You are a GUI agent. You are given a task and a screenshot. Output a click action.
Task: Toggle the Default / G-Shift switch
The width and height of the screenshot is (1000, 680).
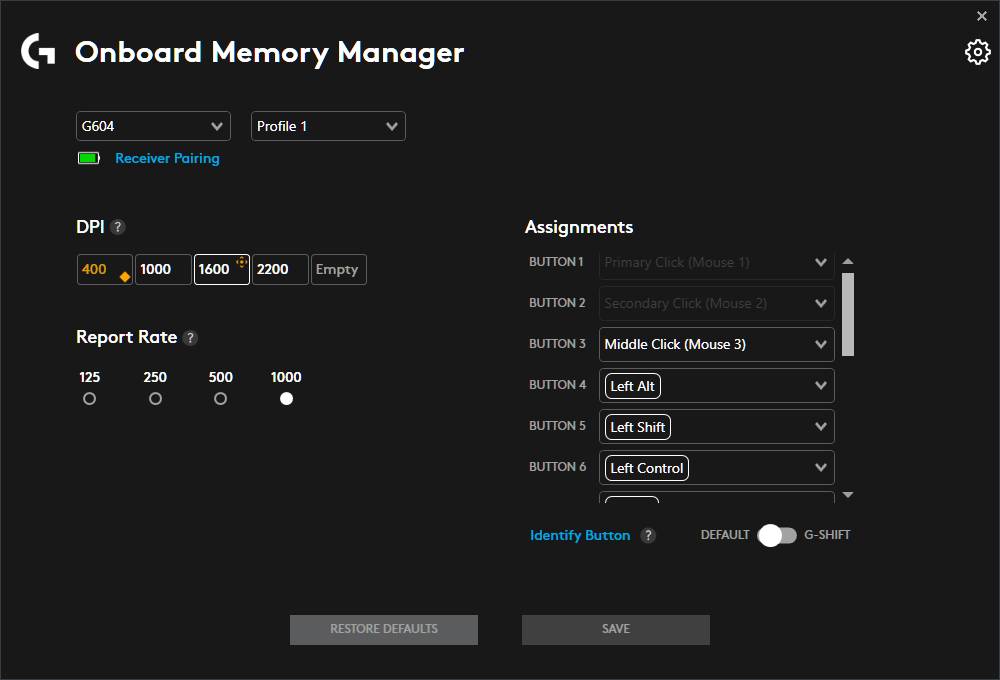pyautogui.click(x=777, y=535)
